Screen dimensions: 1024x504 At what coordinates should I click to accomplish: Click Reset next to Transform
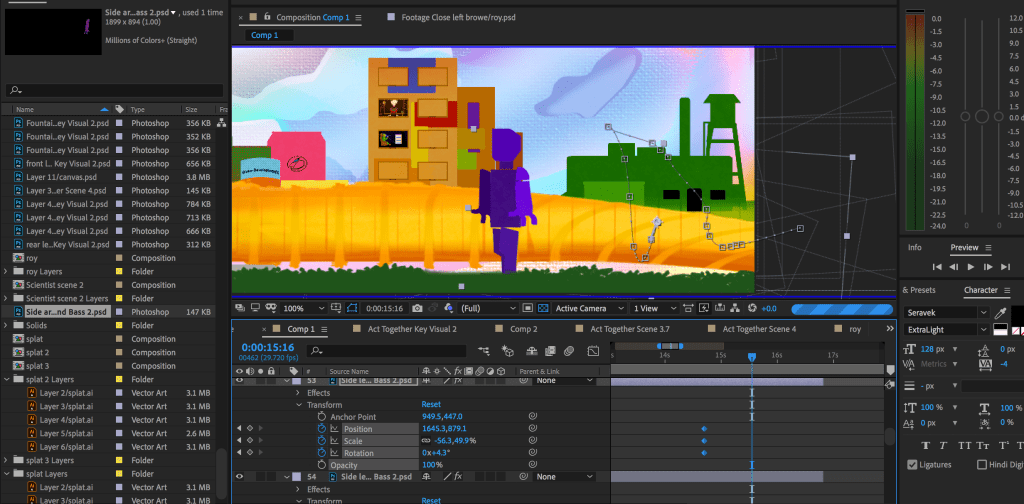[x=430, y=405]
